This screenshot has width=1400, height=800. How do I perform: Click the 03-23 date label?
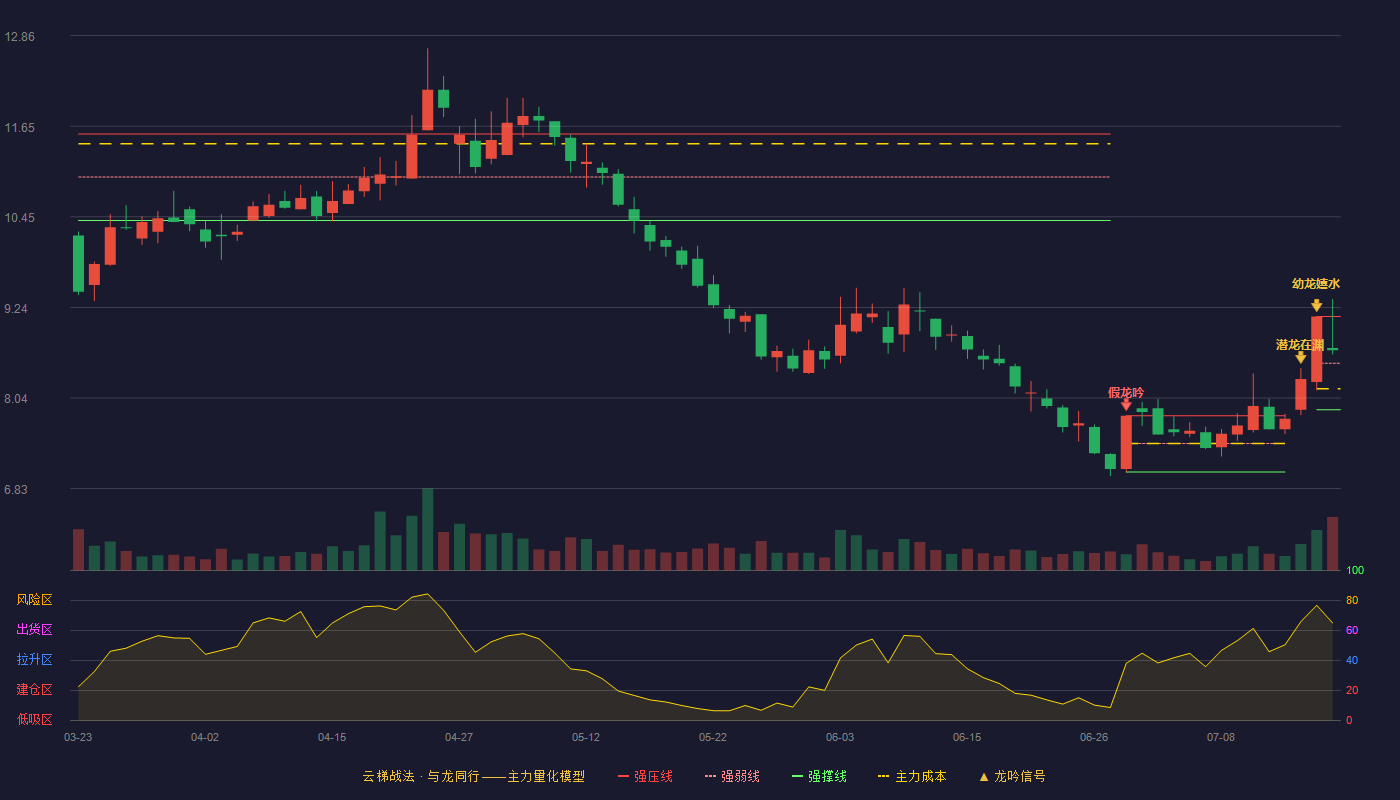click(78, 737)
